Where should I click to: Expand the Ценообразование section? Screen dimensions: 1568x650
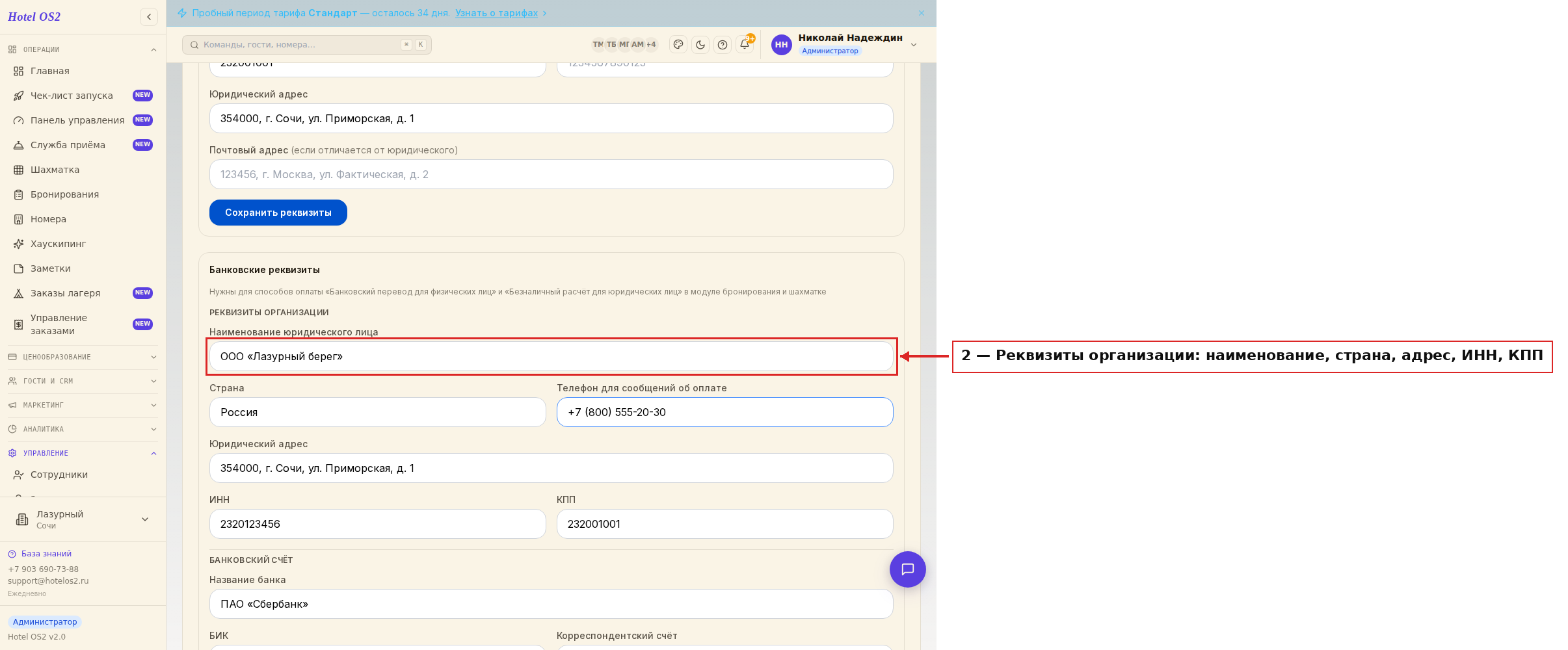point(83,357)
